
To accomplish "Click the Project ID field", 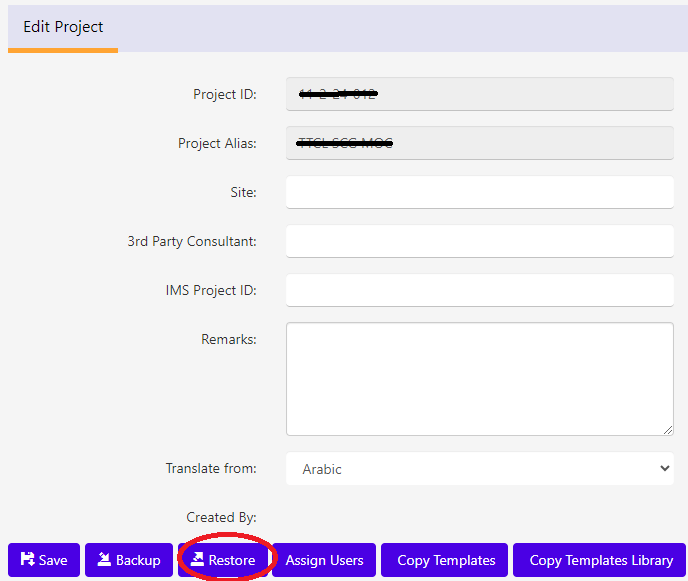I will coord(479,94).
